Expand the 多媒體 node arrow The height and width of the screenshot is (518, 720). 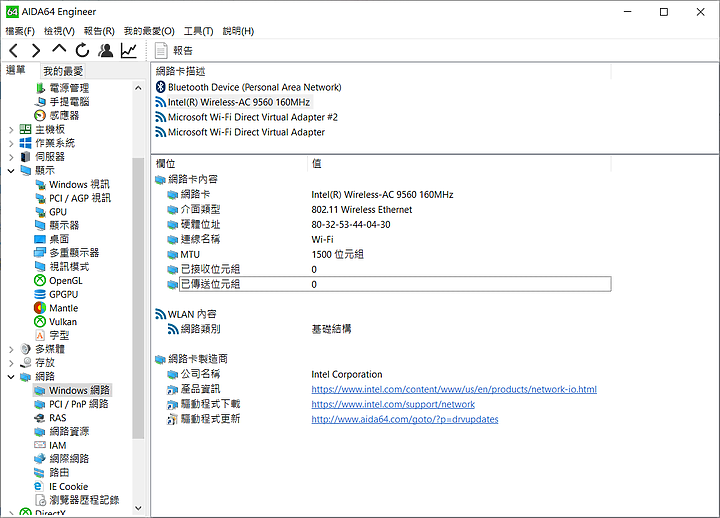coord(11,349)
